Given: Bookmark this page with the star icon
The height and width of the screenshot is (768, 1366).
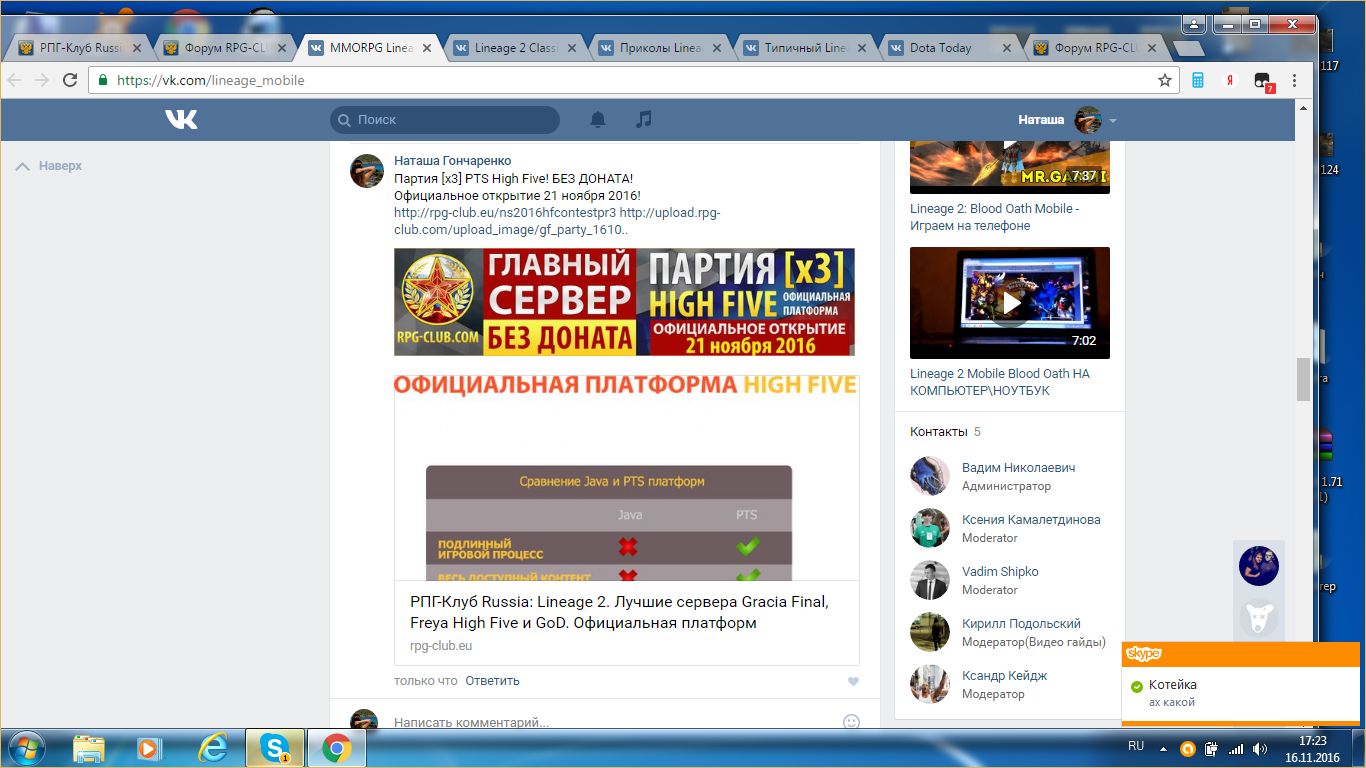Looking at the screenshot, I should click(1165, 80).
